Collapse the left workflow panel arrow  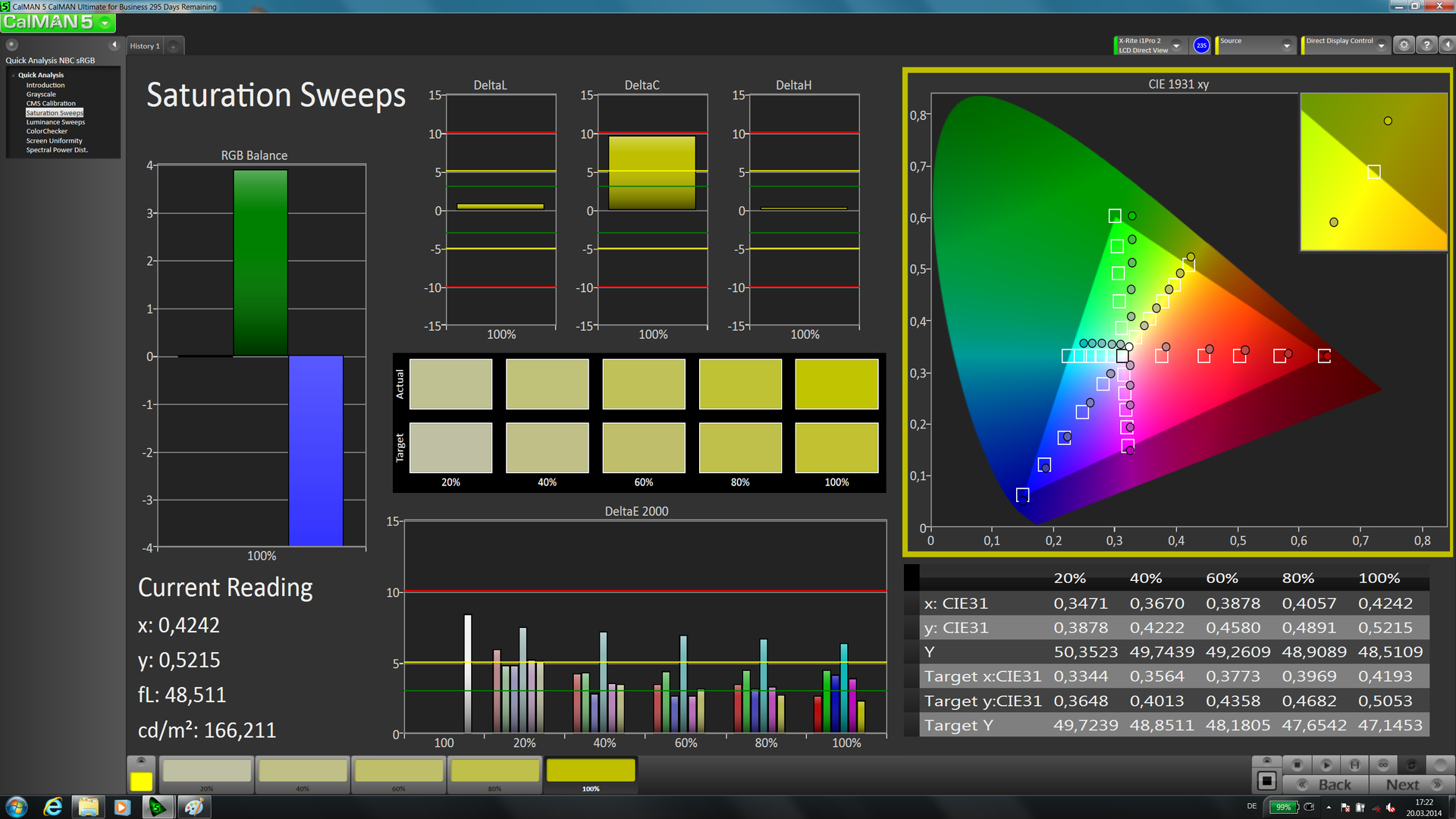click(114, 45)
